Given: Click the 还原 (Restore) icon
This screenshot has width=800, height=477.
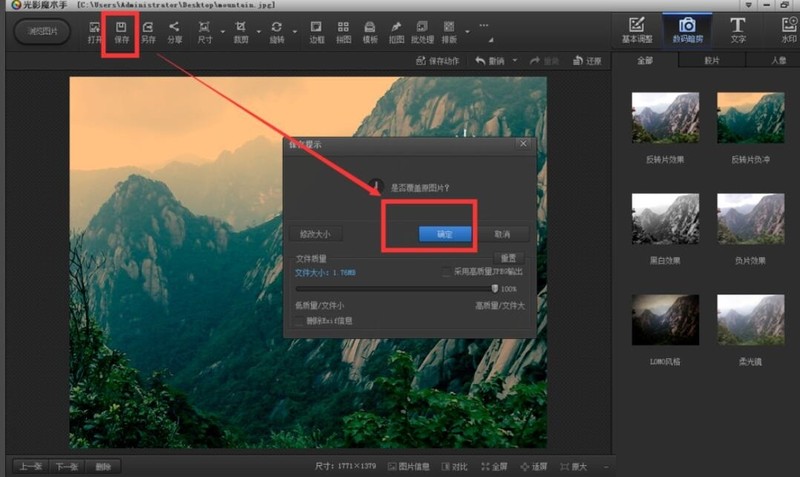Looking at the screenshot, I should pos(588,61).
